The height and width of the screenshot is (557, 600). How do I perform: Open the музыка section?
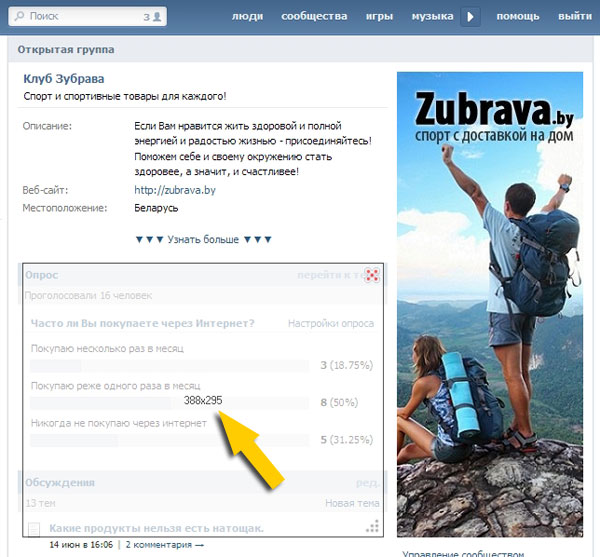click(432, 17)
